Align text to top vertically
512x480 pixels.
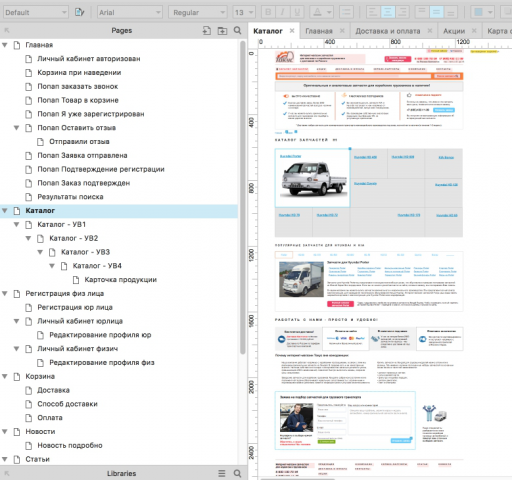[x=422, y=13]
